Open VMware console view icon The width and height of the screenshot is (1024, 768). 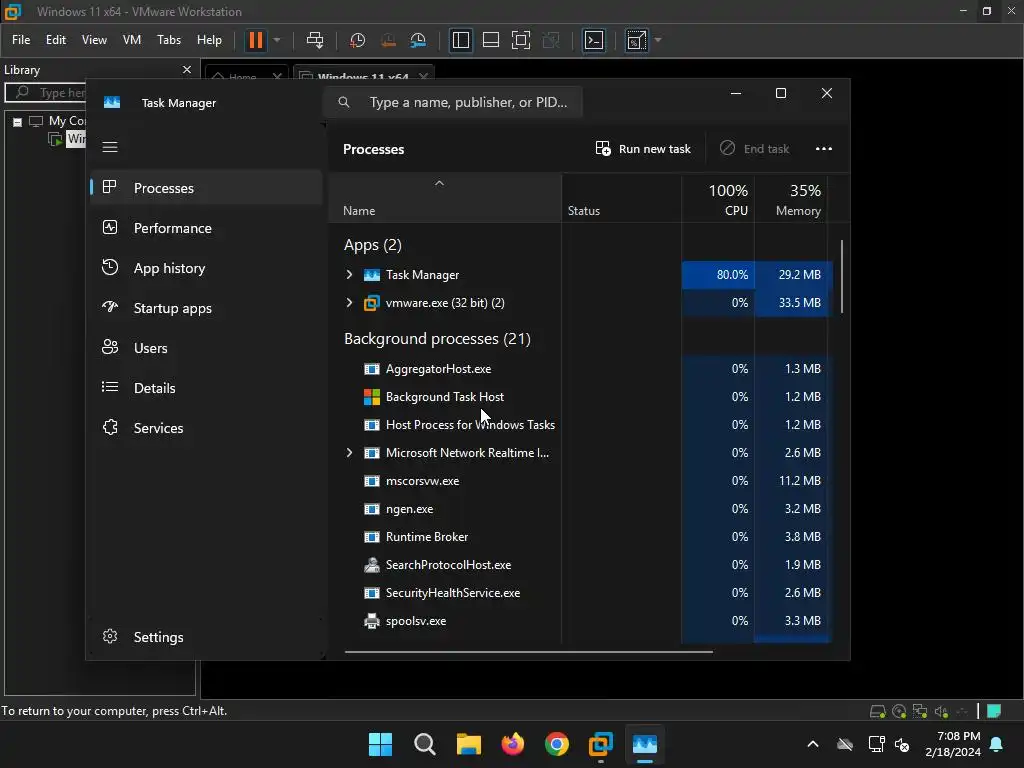coord(594,40)
